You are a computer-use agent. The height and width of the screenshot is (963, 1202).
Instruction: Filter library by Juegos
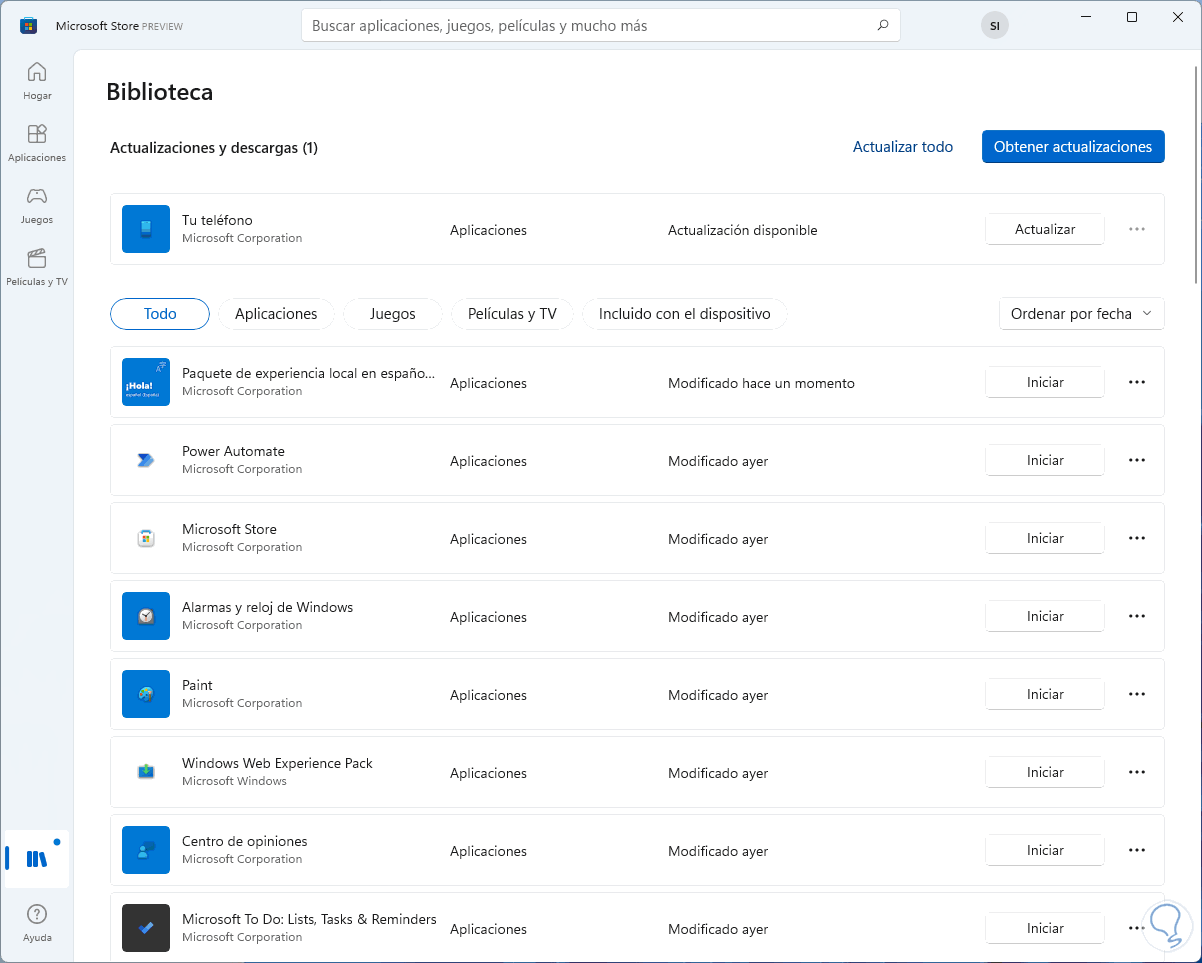[392, 314]
